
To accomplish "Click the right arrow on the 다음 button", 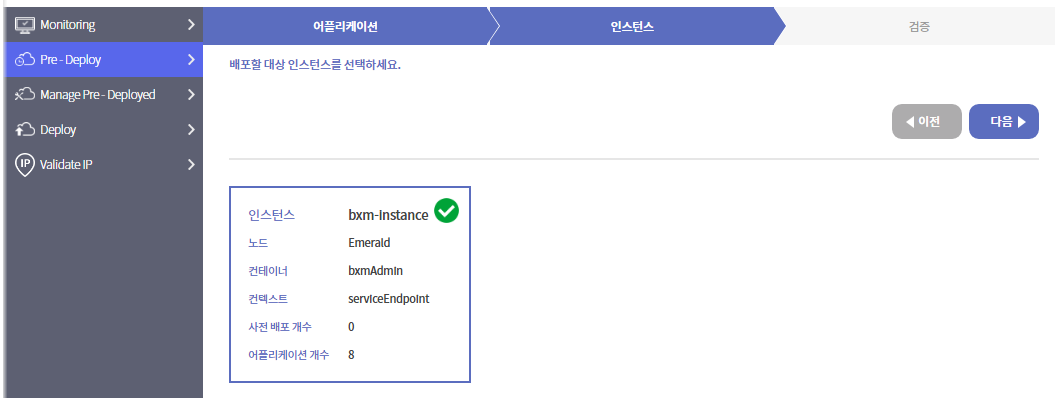I will point(1021,122).
